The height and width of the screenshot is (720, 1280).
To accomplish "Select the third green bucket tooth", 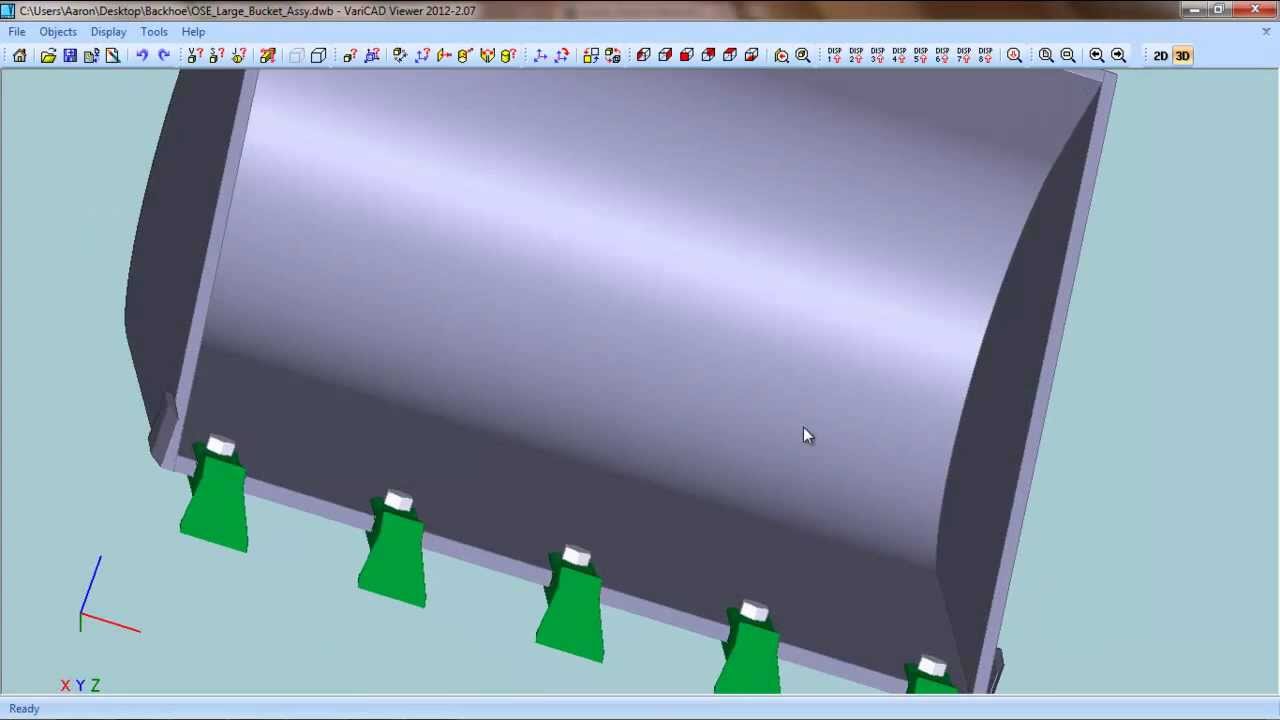I will point(570,612).
